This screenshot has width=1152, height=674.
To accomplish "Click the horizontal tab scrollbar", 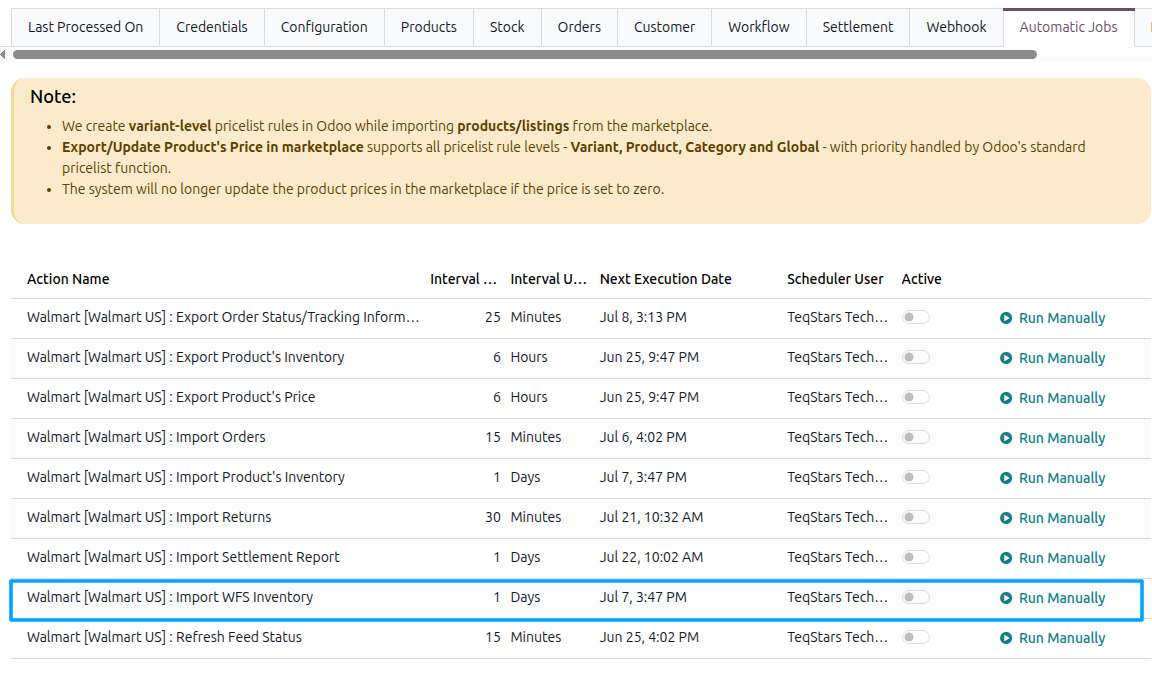I will click(525, 54).
